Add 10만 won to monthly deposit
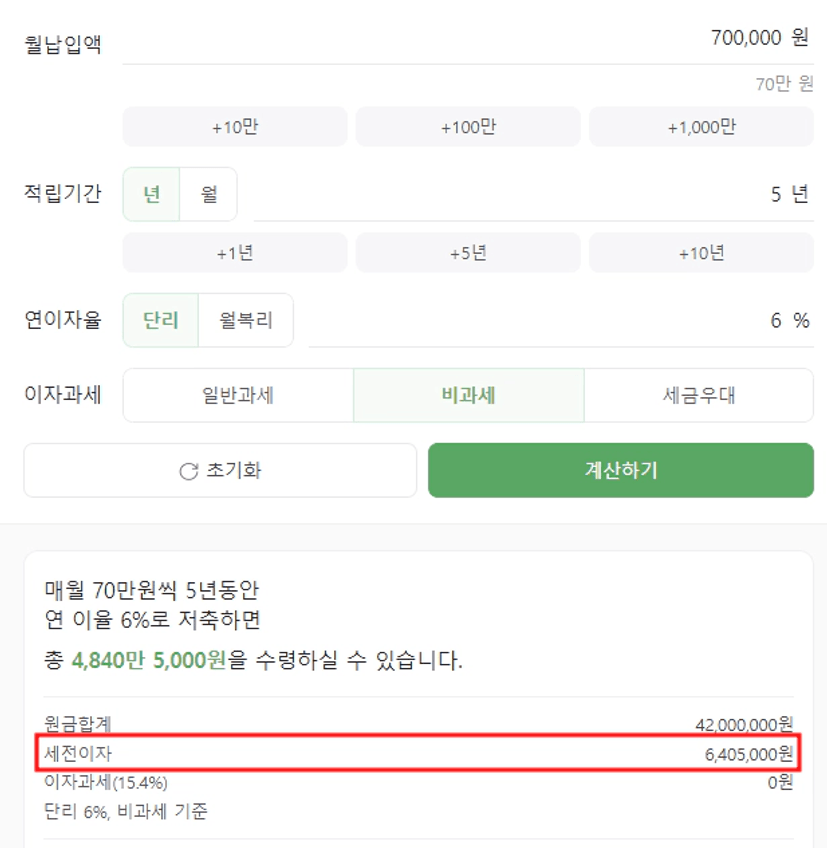The image size is (827, 848). [235, 127]
